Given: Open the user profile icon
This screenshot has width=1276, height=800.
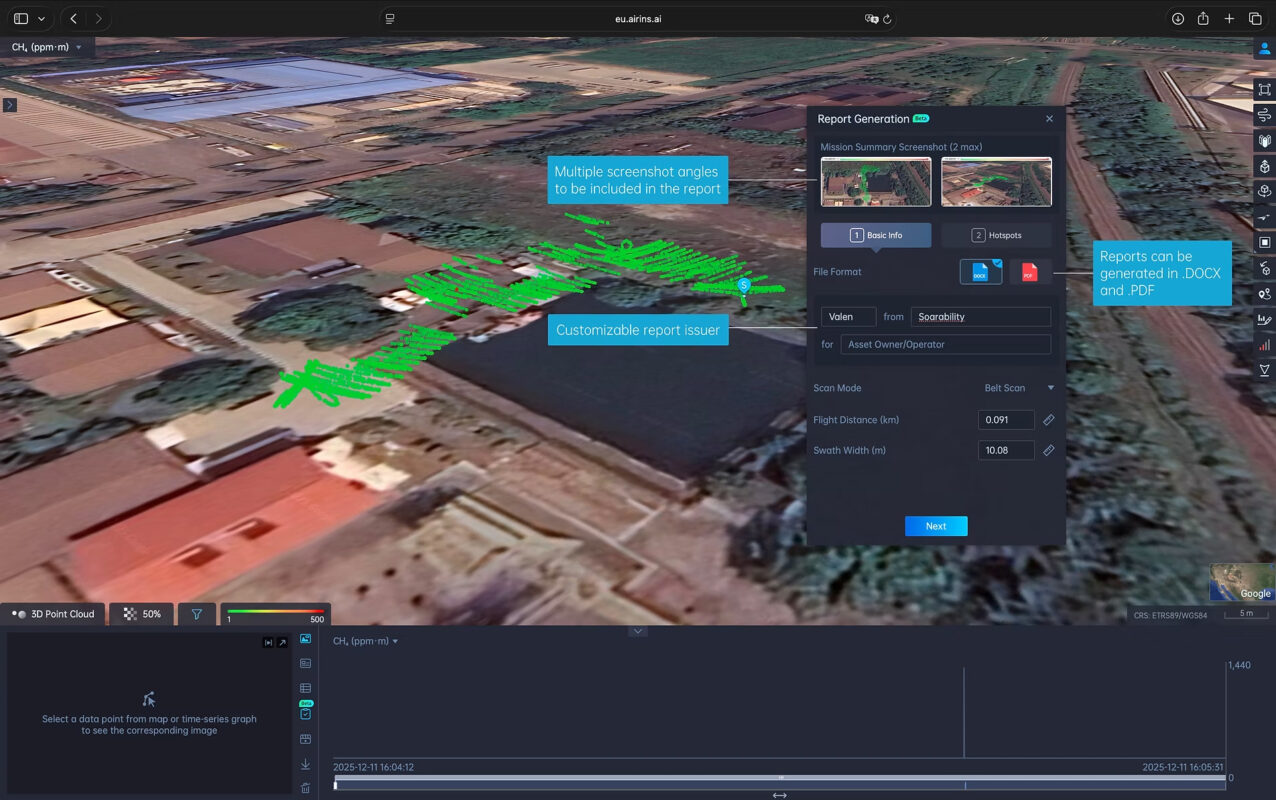Looking at the screenshot, I should [x=1264, y=48].
